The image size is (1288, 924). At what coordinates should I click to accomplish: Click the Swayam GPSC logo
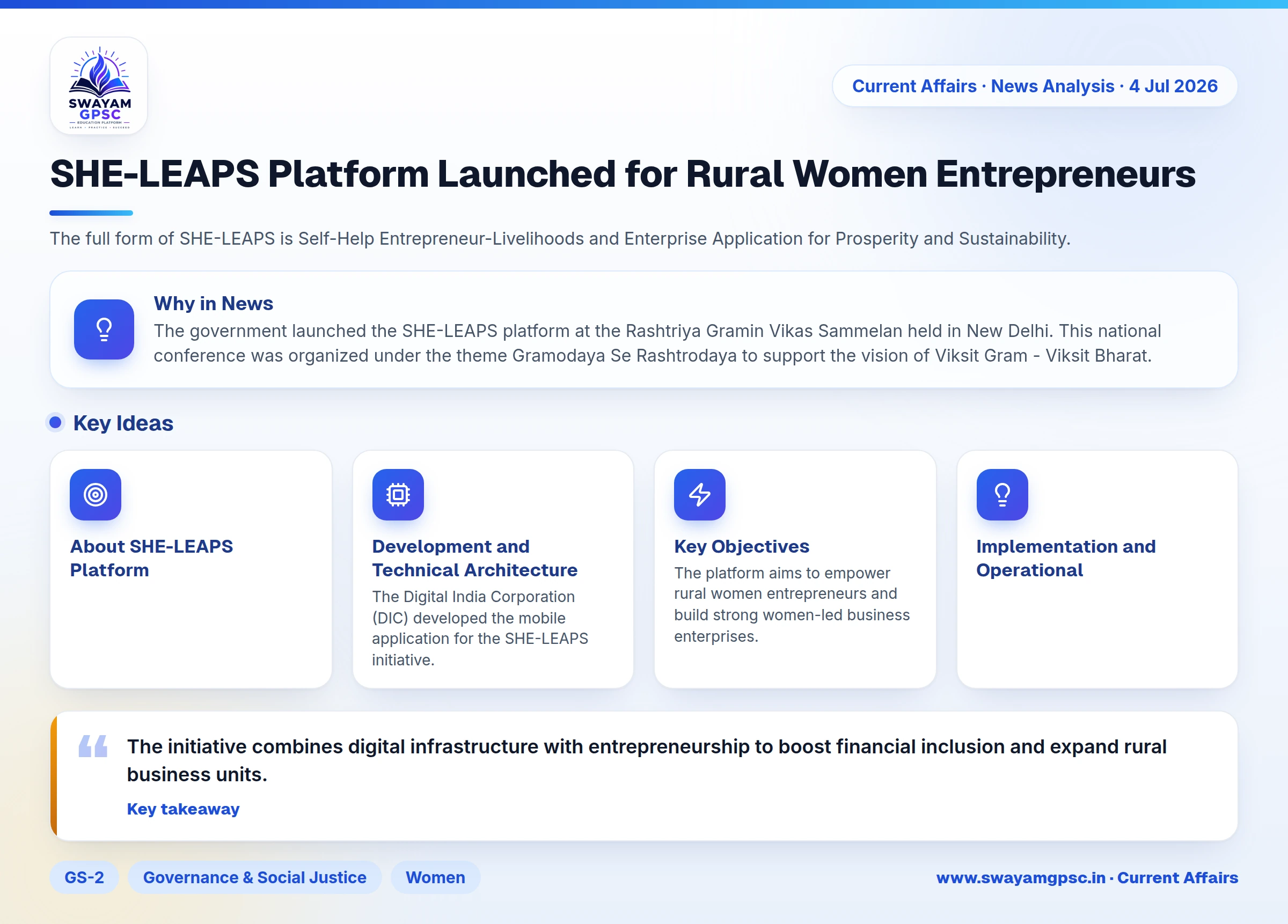pyautogui.click(x=99, y=86)
